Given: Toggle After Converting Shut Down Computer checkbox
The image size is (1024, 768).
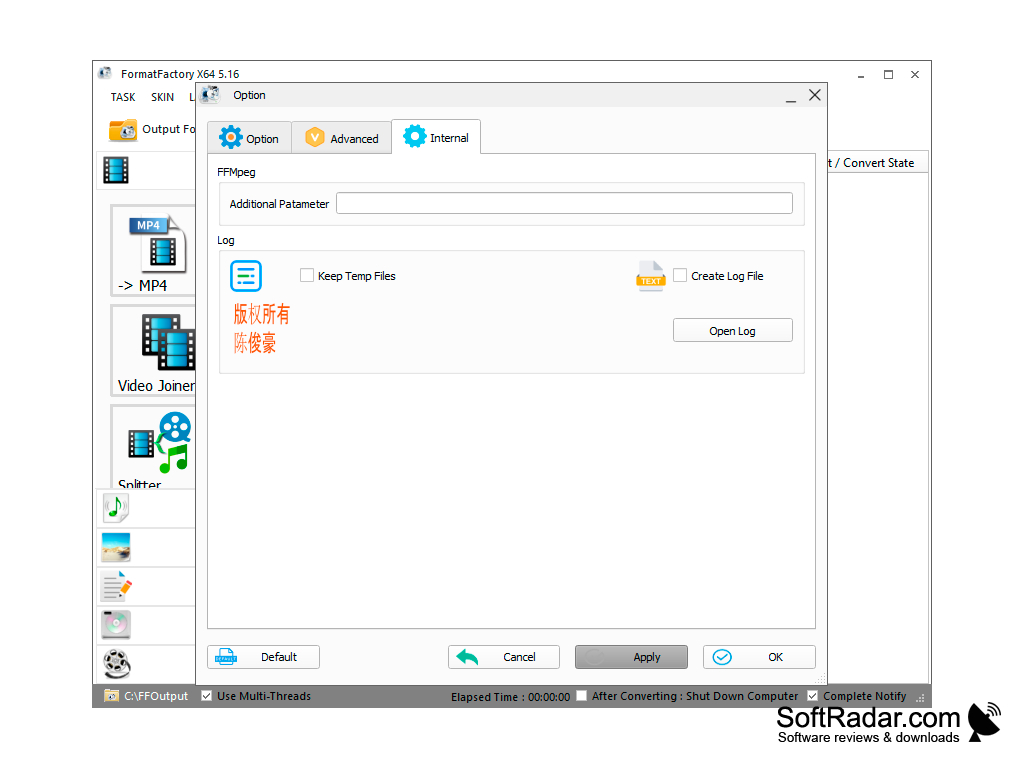Looking at the screenshot, I should click(x=581, y=696).
